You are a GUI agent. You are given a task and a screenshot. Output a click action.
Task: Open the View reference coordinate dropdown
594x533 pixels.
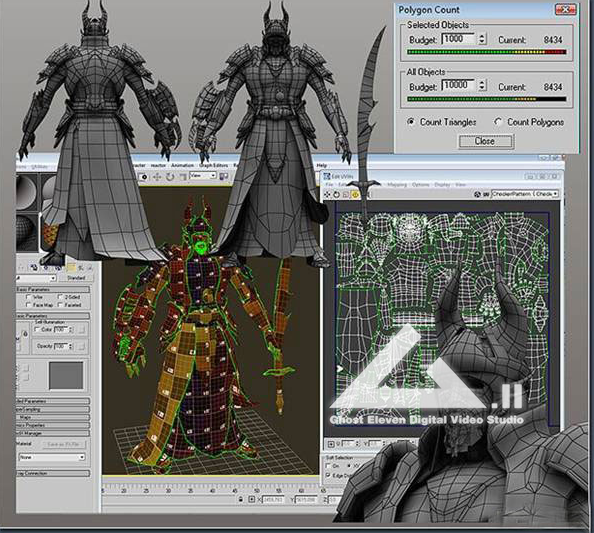tap(203, 176)
